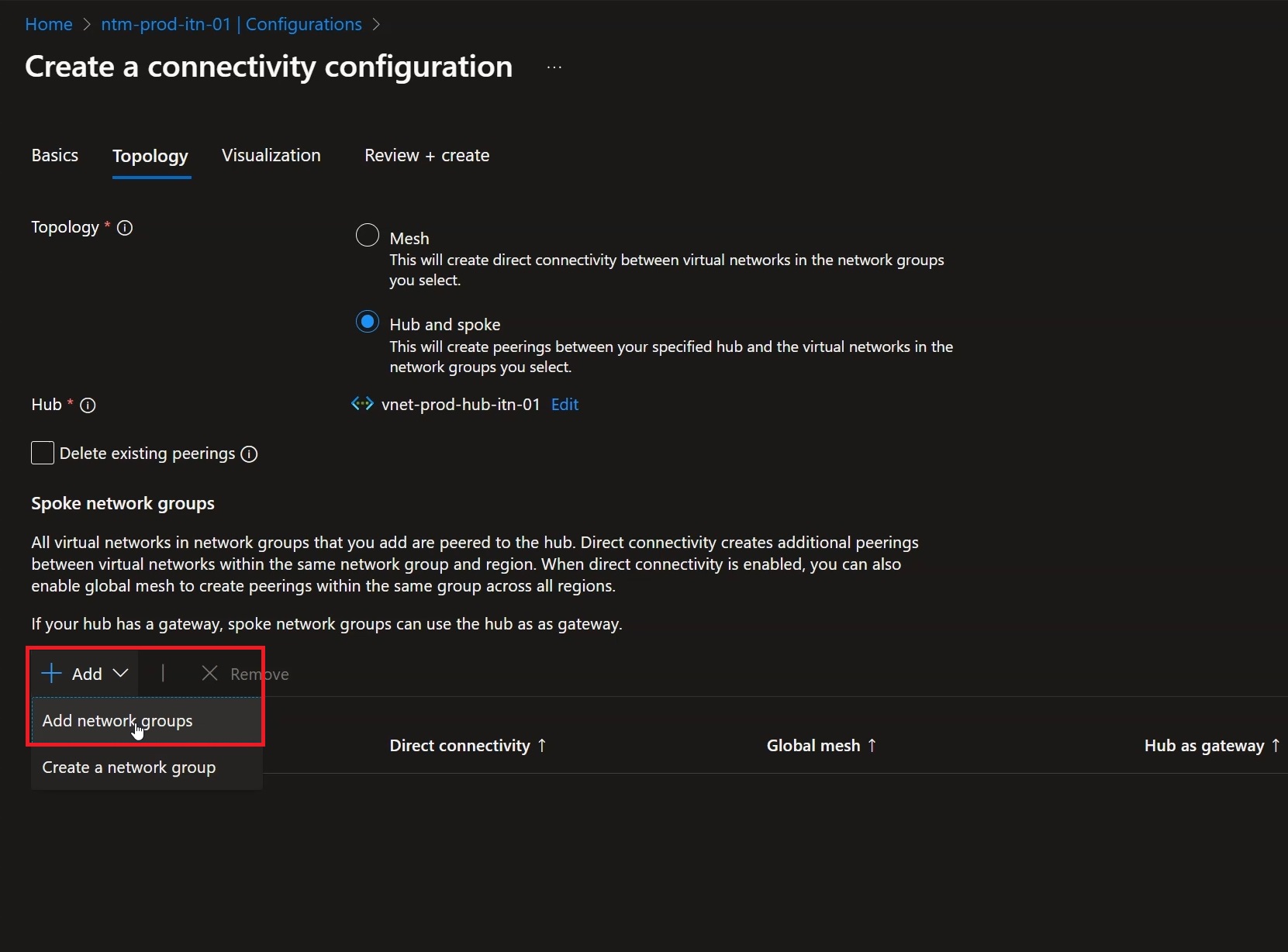1288x952 pixels.
Task: Select the Topology tab
Action: coord(150,156)
